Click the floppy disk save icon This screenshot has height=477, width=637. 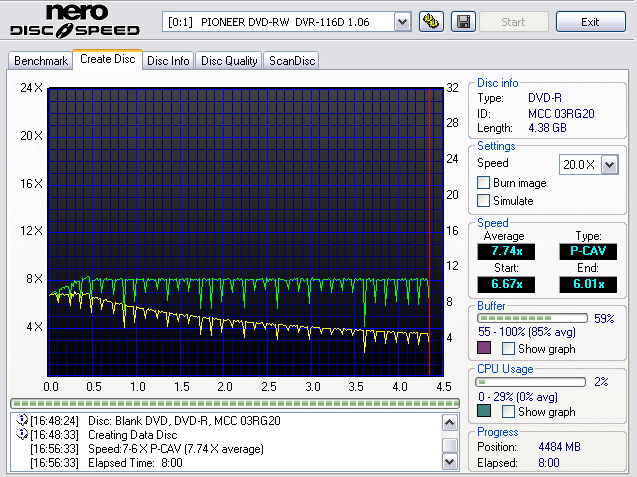pyautogui.click(x=463, y=21)
